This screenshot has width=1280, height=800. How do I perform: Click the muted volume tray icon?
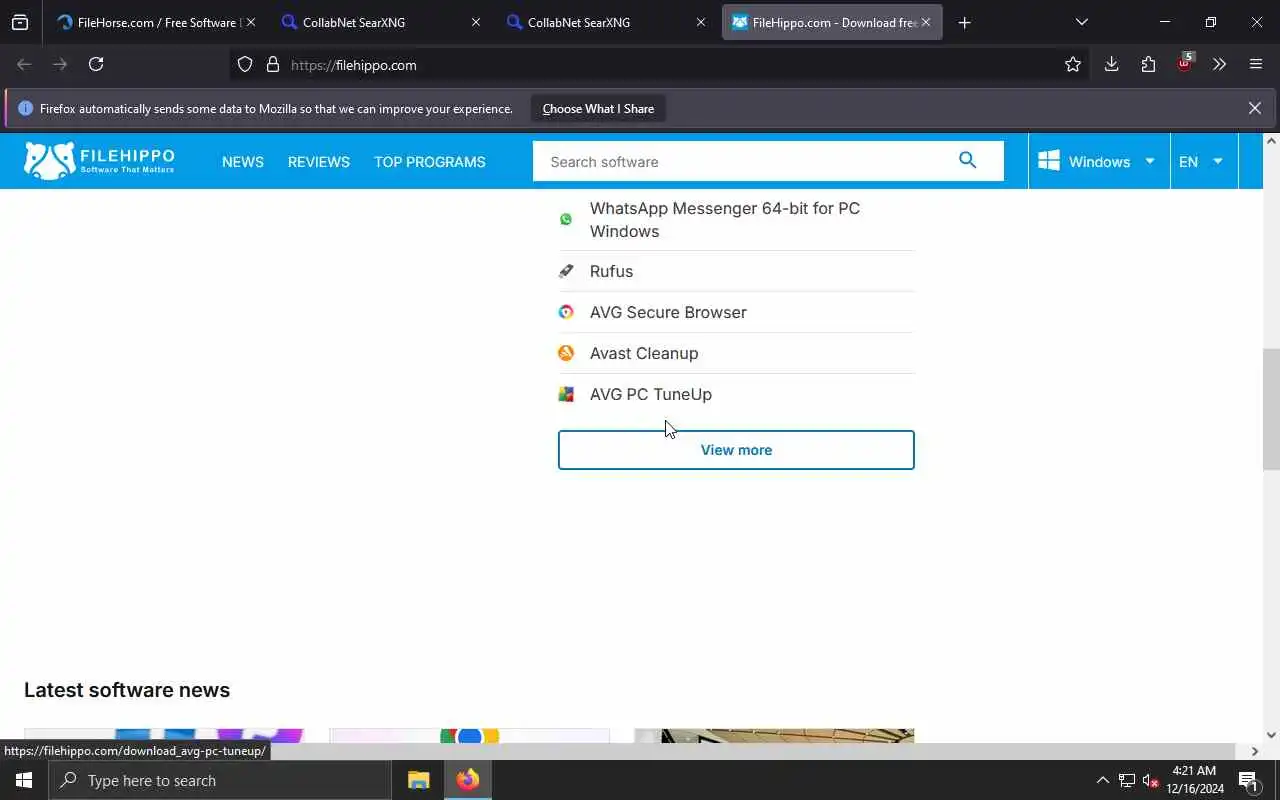coord(1150,780)
